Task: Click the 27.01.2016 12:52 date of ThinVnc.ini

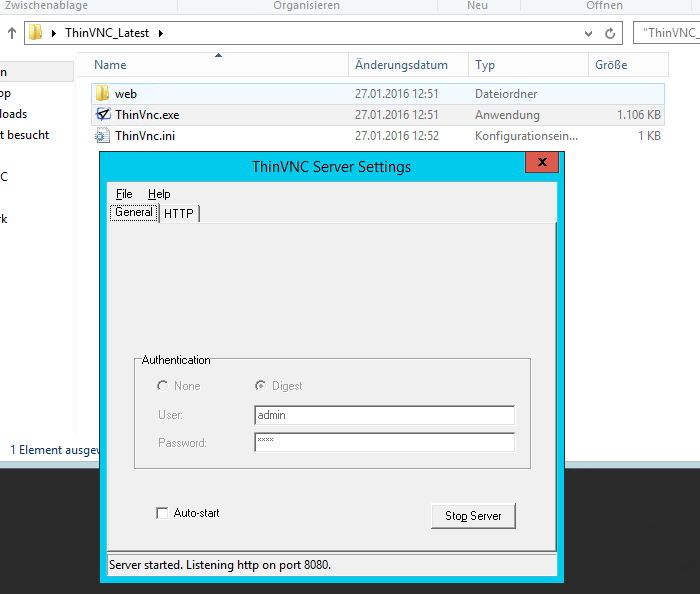Action: pos(397,136)
